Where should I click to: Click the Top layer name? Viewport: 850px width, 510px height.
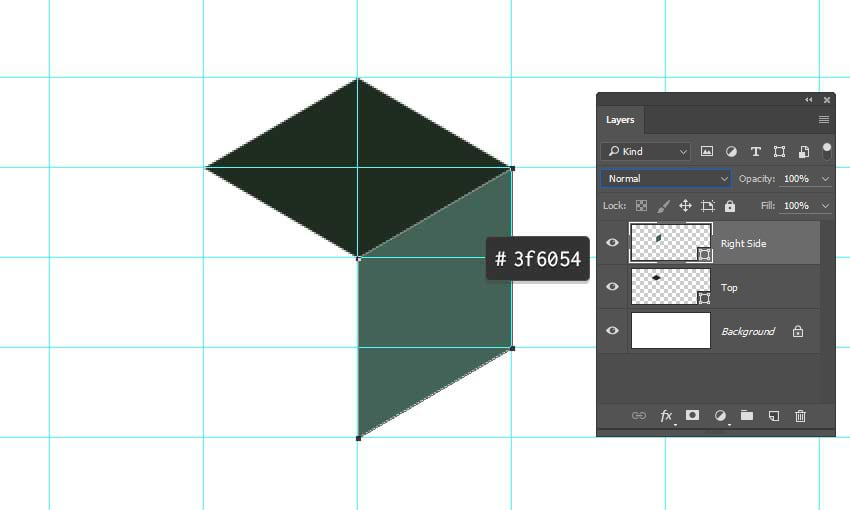point(729,287)
